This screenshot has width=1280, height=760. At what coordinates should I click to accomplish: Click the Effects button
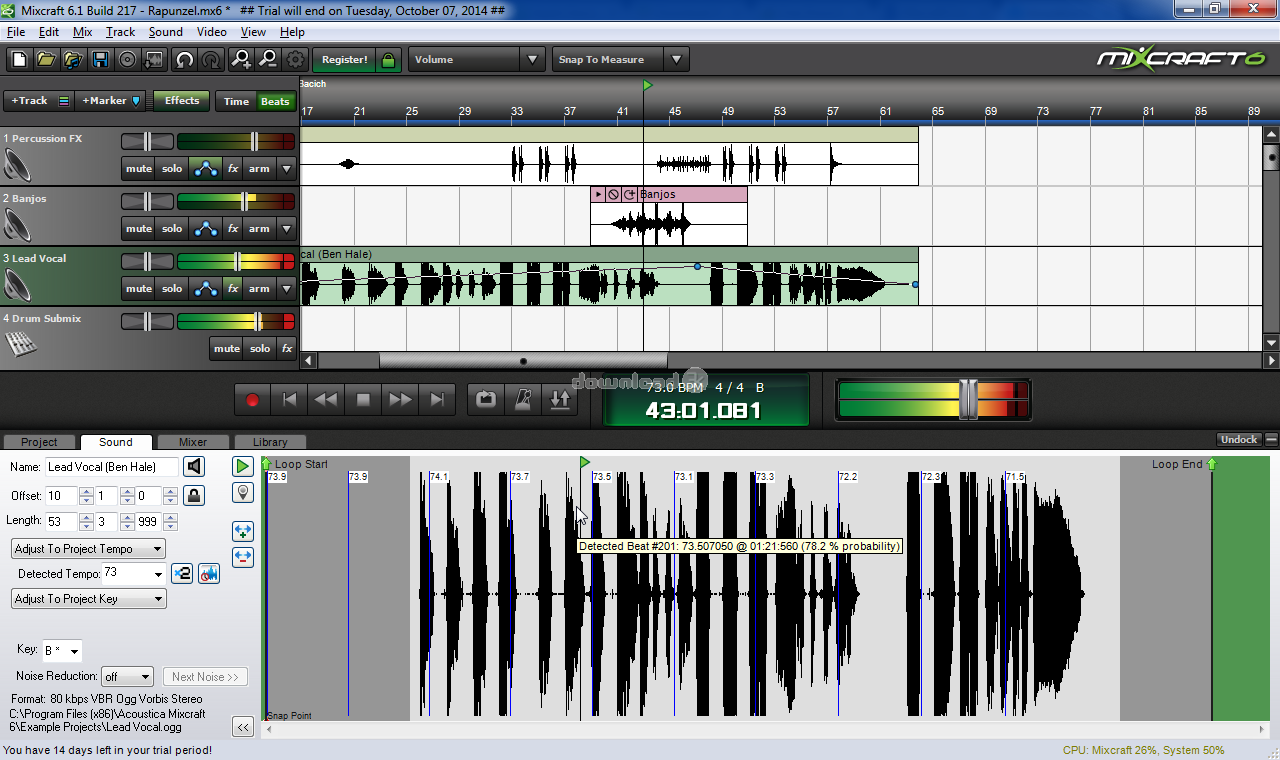point(182,100)
